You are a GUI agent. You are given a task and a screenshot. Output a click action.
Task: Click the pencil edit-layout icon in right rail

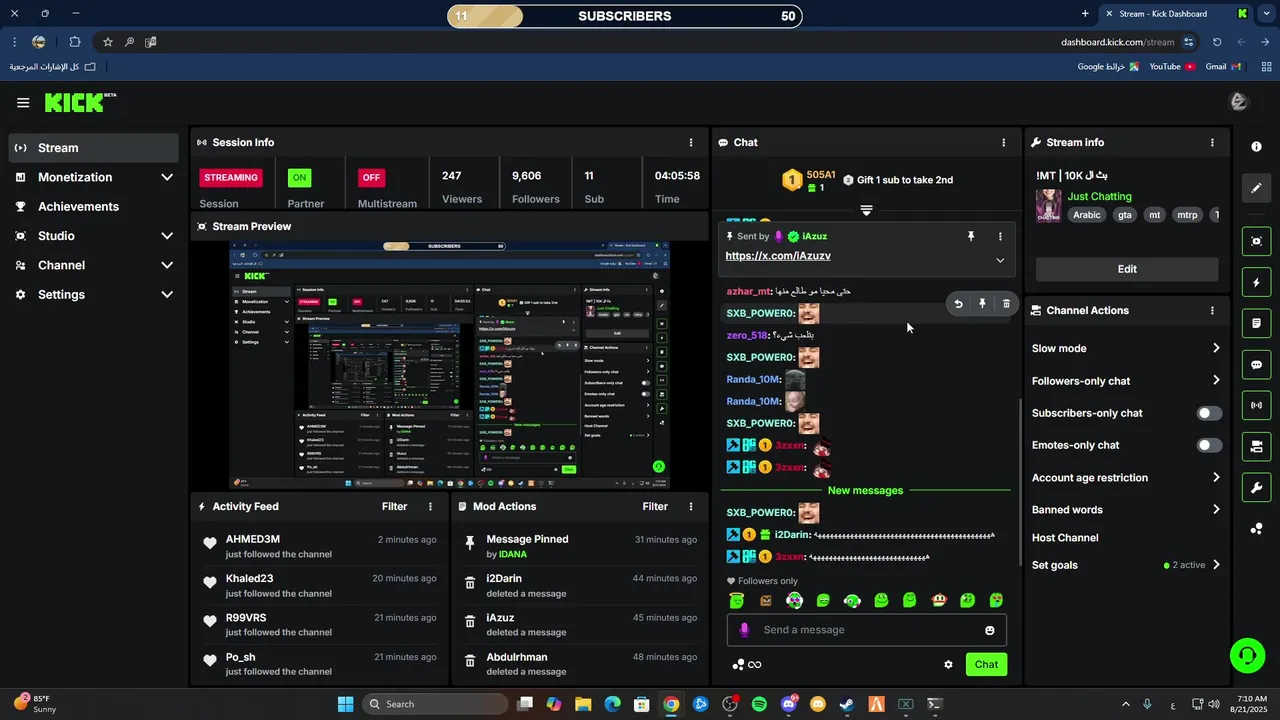(x=1256, y=188)
